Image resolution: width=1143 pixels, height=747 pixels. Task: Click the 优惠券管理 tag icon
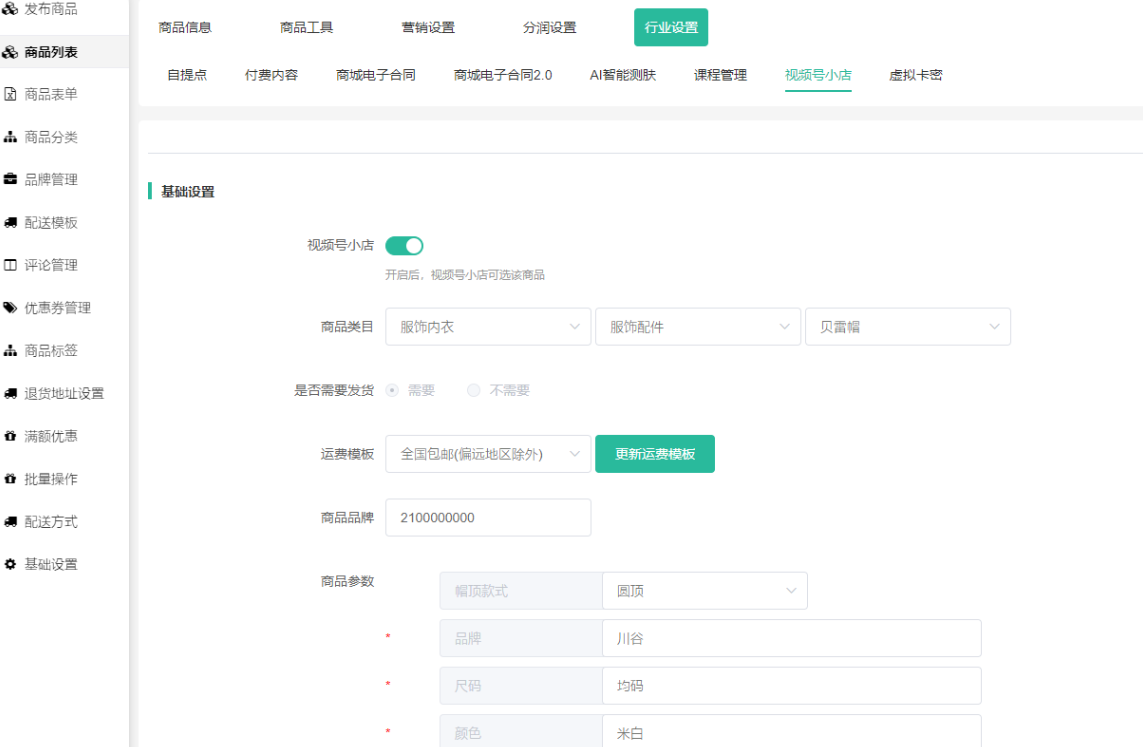tap(10, 308)
